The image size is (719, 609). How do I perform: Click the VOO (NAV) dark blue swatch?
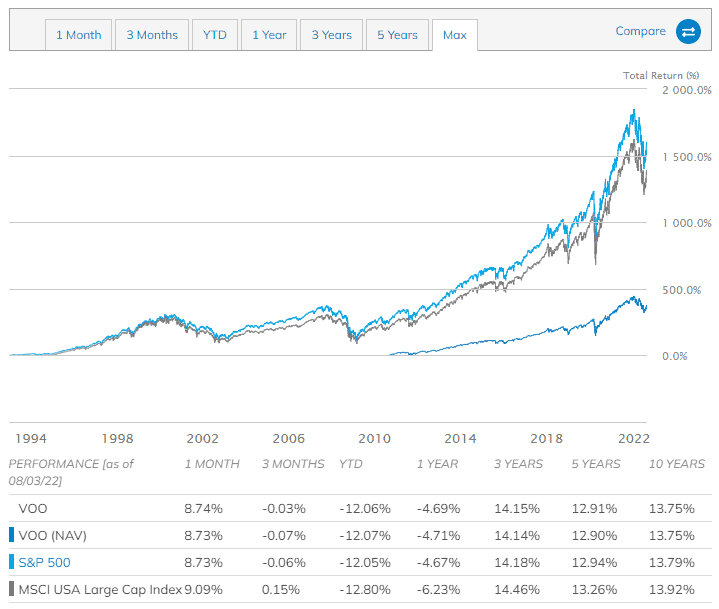[x=11, y=535]
